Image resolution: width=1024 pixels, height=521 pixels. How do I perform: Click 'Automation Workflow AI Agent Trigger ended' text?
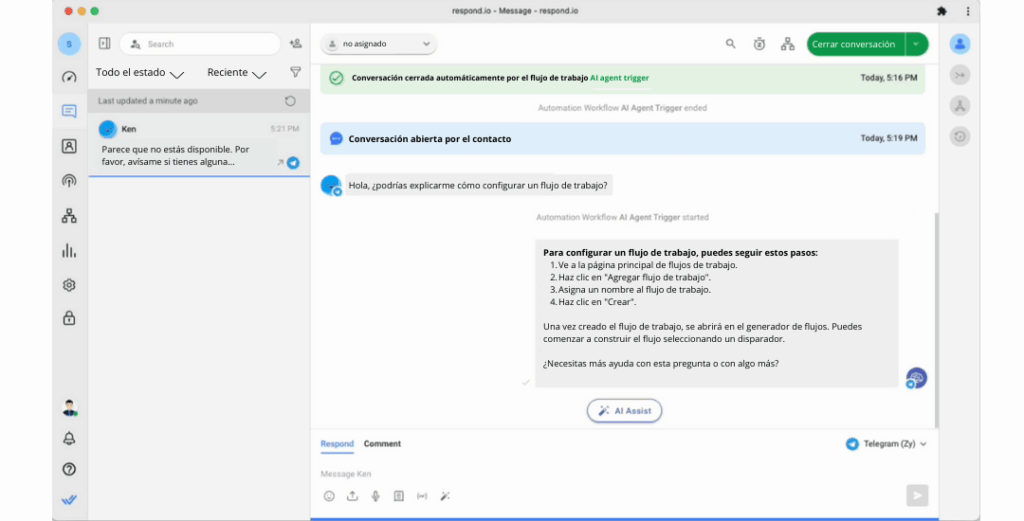tap(622, 108)
